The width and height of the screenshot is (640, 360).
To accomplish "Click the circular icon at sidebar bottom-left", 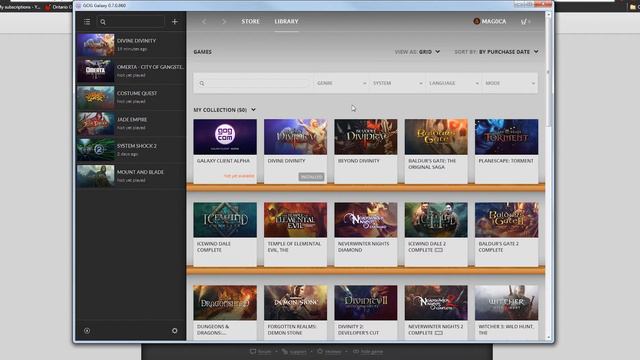I will pyautogui.click(x=87, y=331).
